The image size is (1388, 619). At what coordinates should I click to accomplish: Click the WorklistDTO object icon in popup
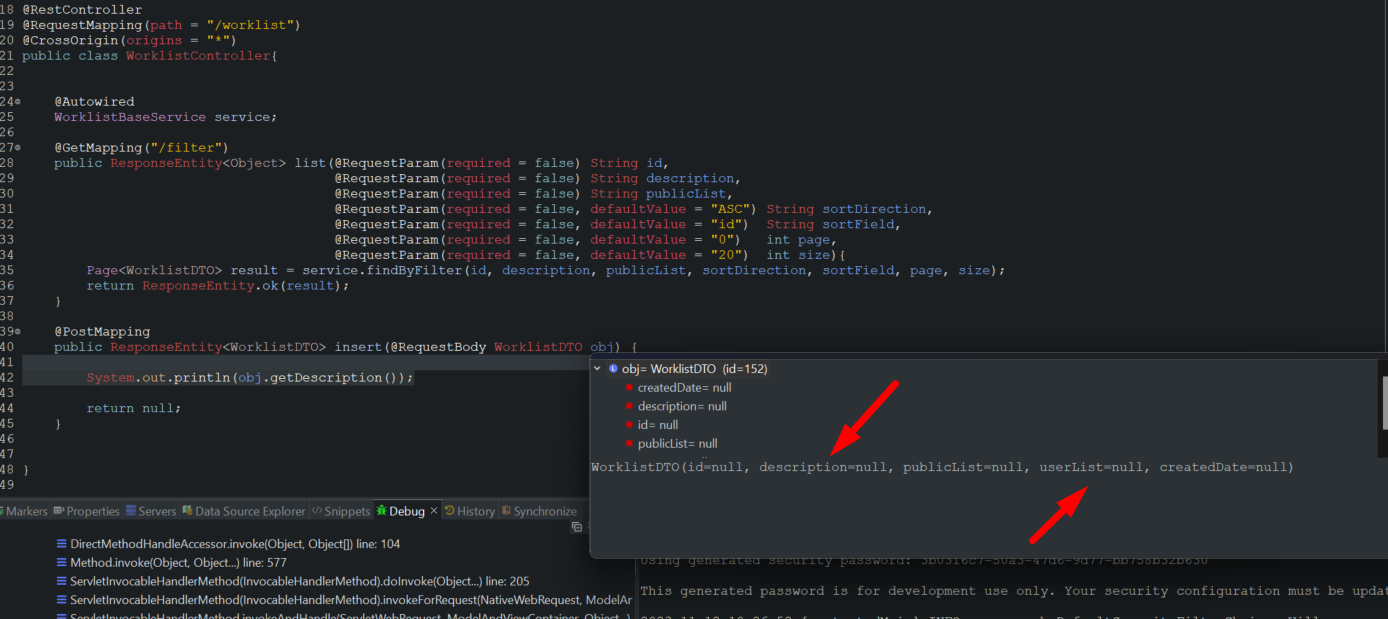(613, 369)
